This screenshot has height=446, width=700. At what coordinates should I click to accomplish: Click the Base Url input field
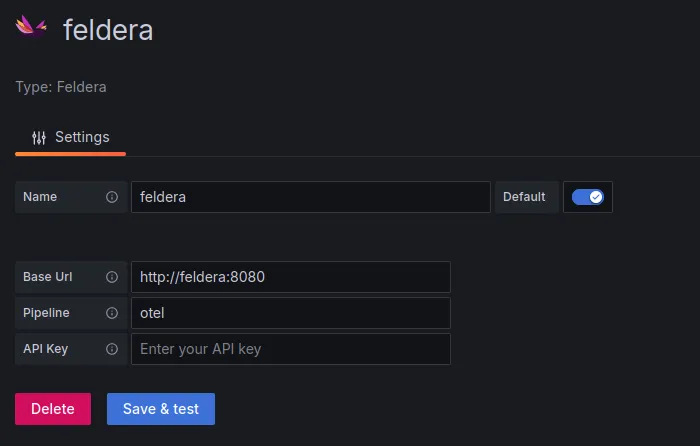point(291,277)
